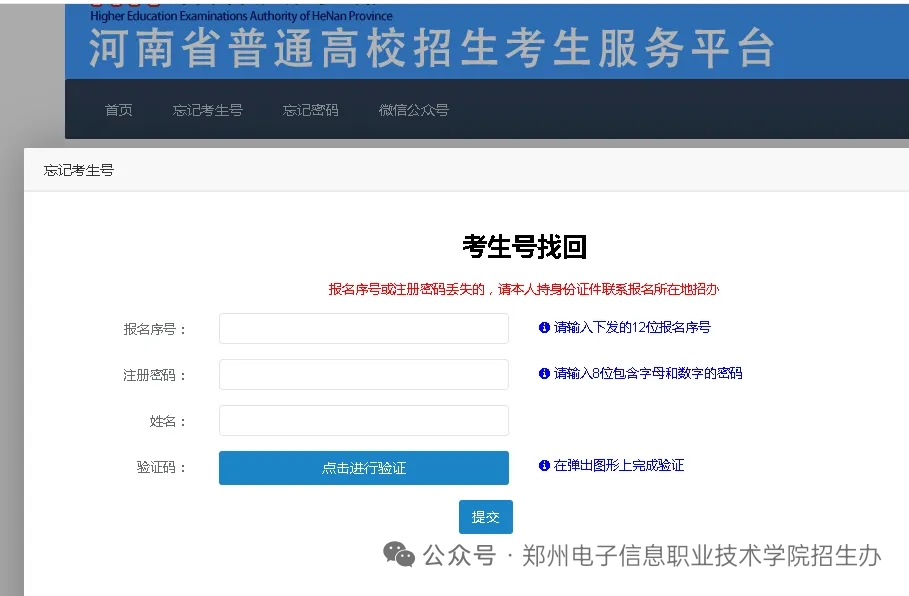
Task: Click the 点击进行验证 button
Action: click(364, 468)
